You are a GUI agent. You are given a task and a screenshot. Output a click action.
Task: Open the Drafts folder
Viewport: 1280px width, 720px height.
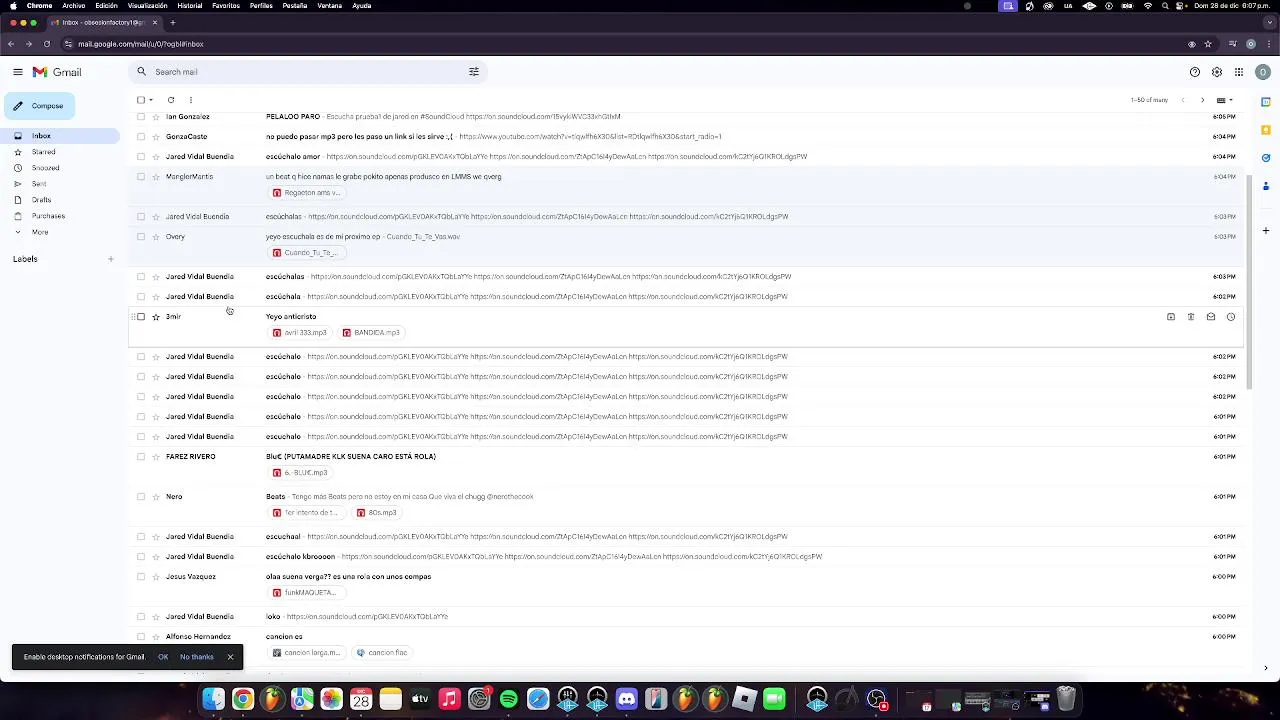click(x=41, y=200)
